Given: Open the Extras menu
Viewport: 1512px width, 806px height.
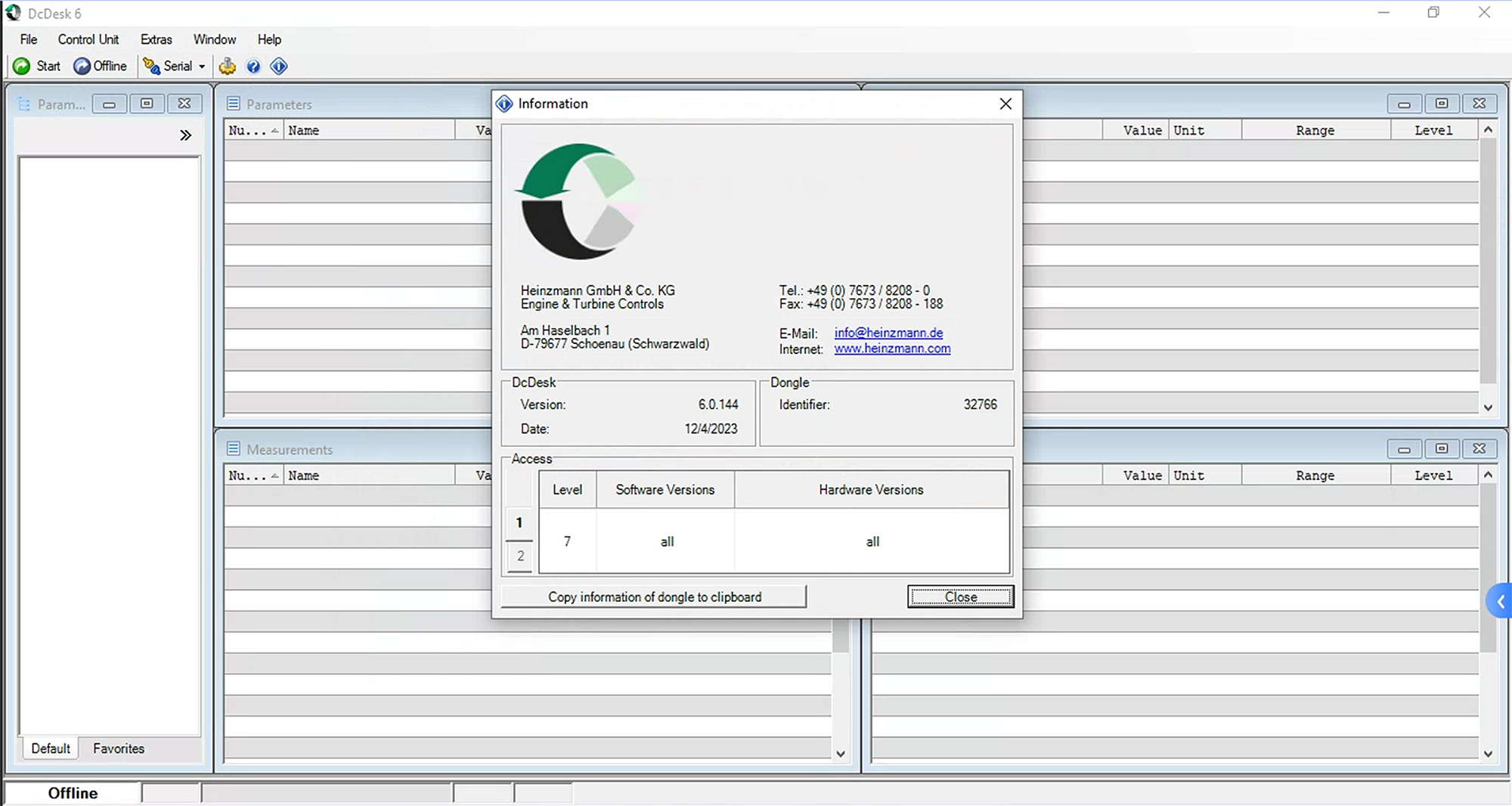Looking at the screenshot, I should click(x=156, y=39).
